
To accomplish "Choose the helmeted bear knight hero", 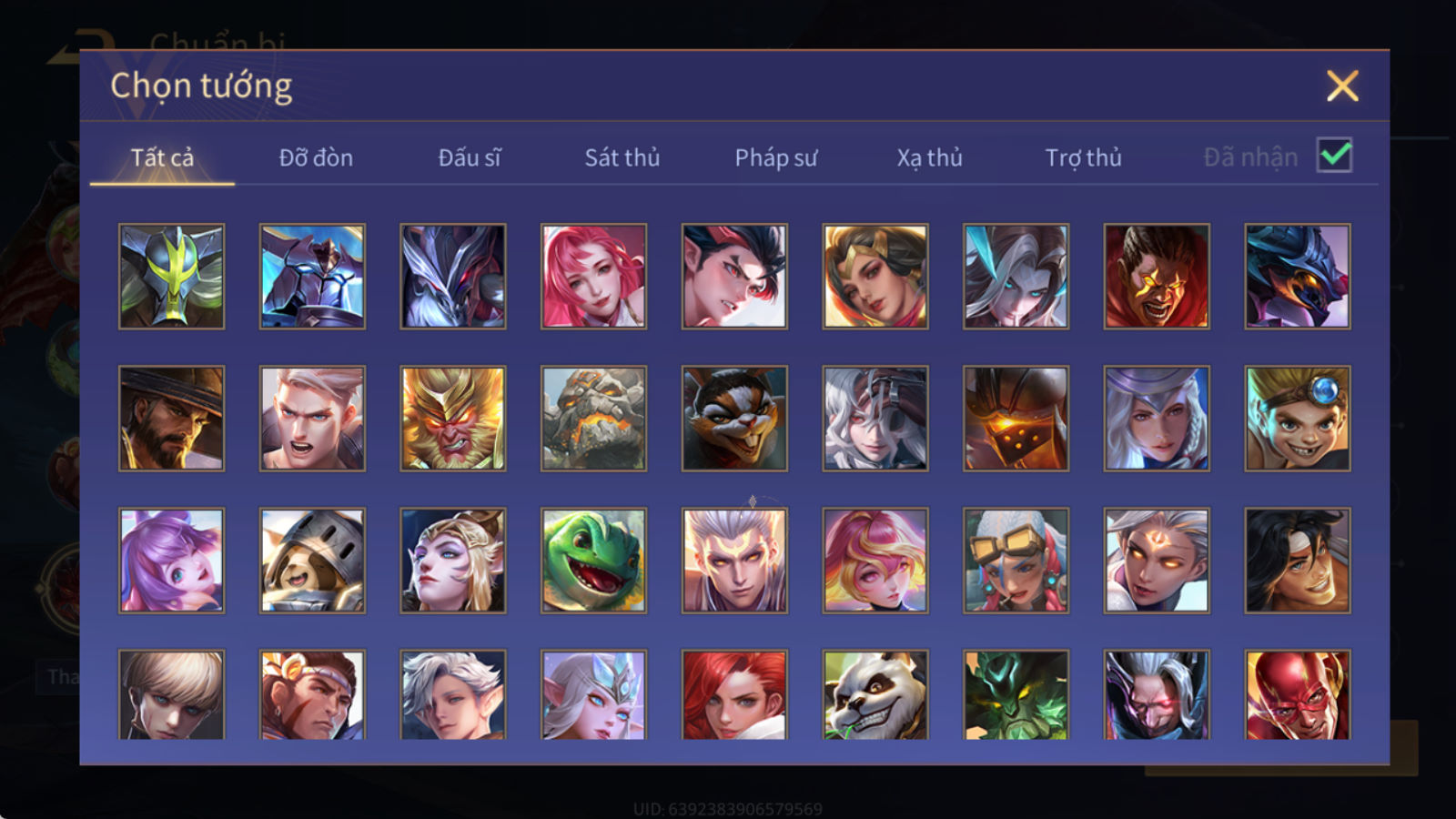I will [x=312, y=561].
